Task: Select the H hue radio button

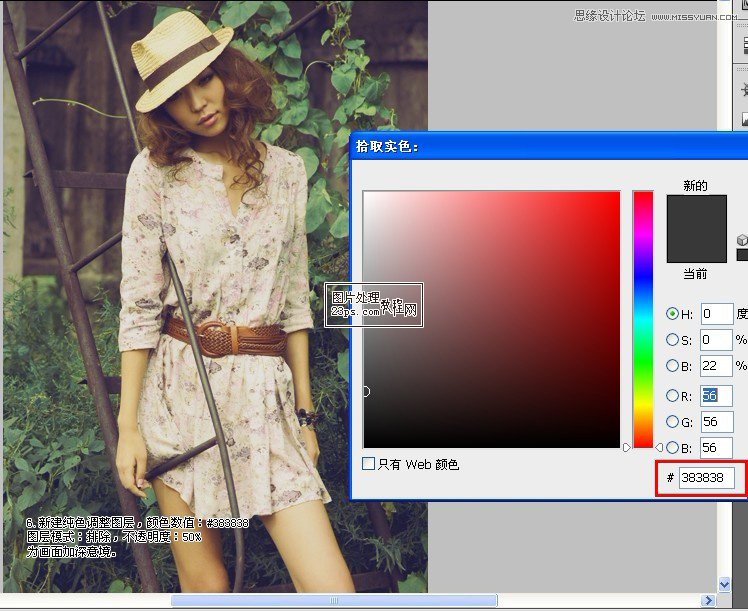Action: [672, 313]
